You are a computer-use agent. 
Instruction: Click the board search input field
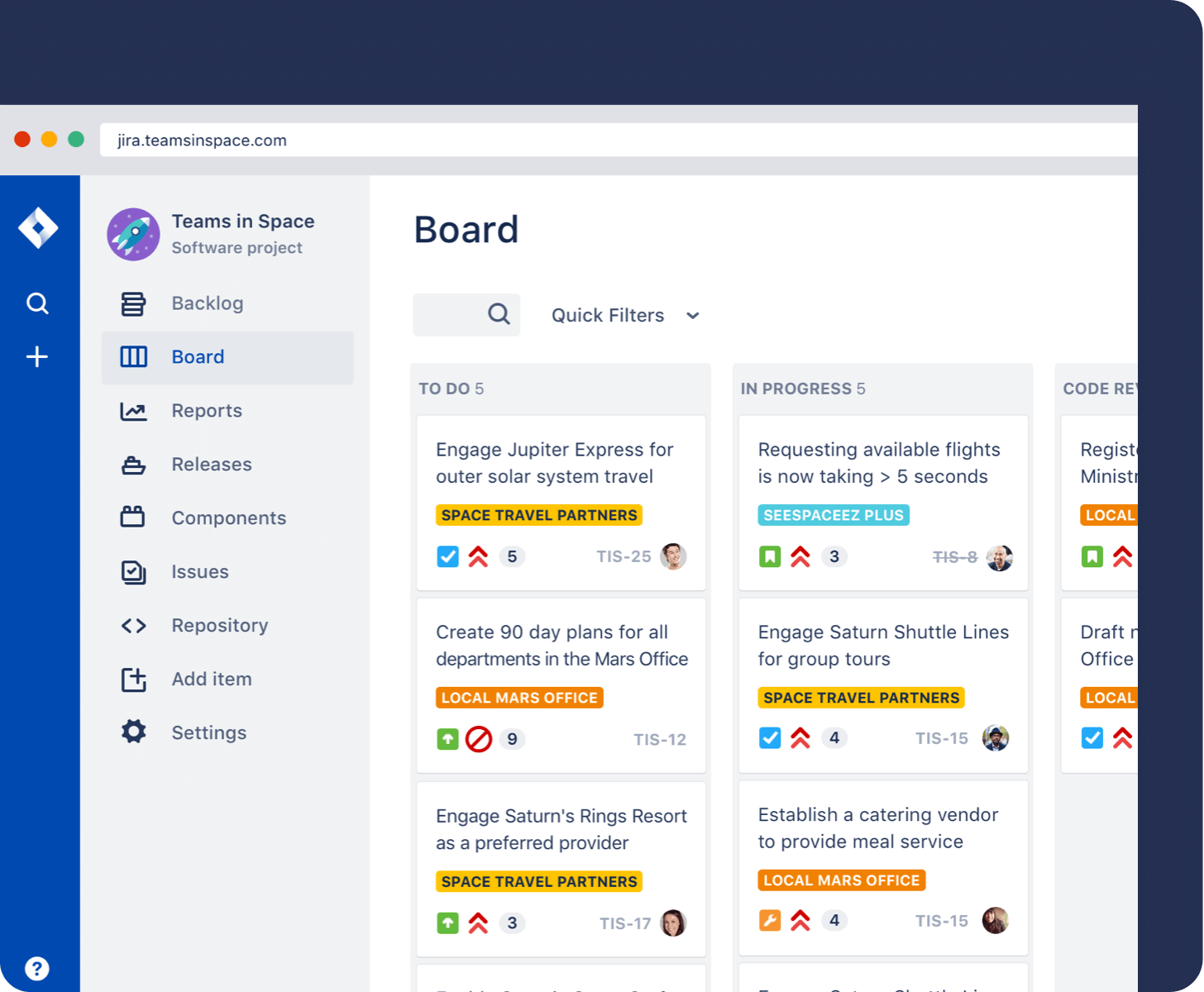[466, 315]
